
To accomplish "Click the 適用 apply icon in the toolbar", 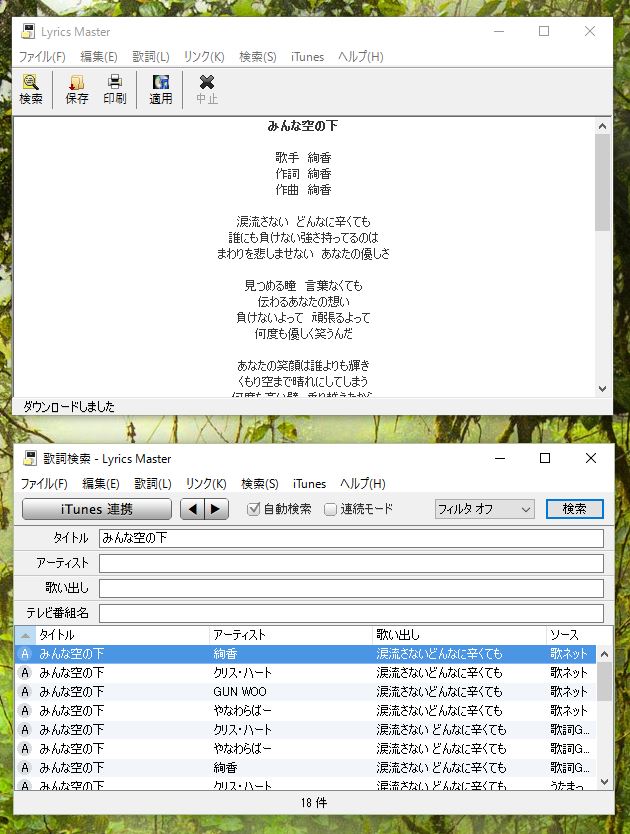I will (x=160, y=89).
